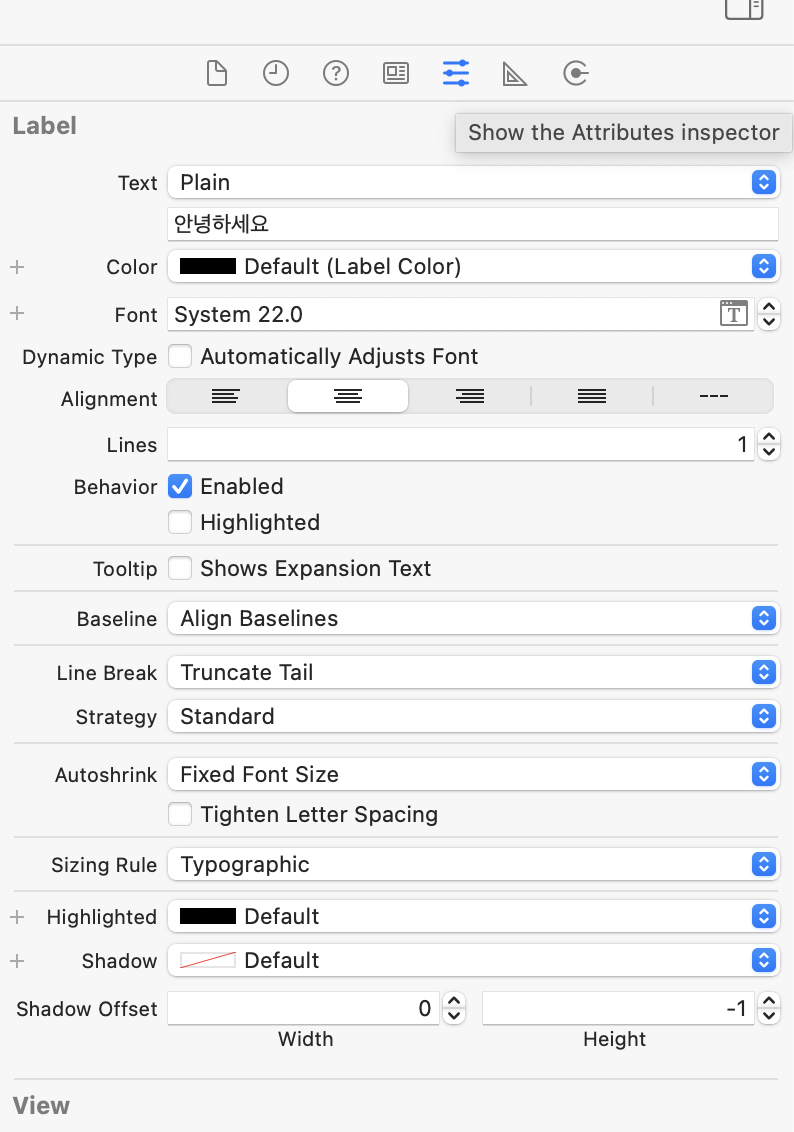Screen dimensions: 794x1132
Task: Add variation for Color attribute
Action: [x=17, y=266]
